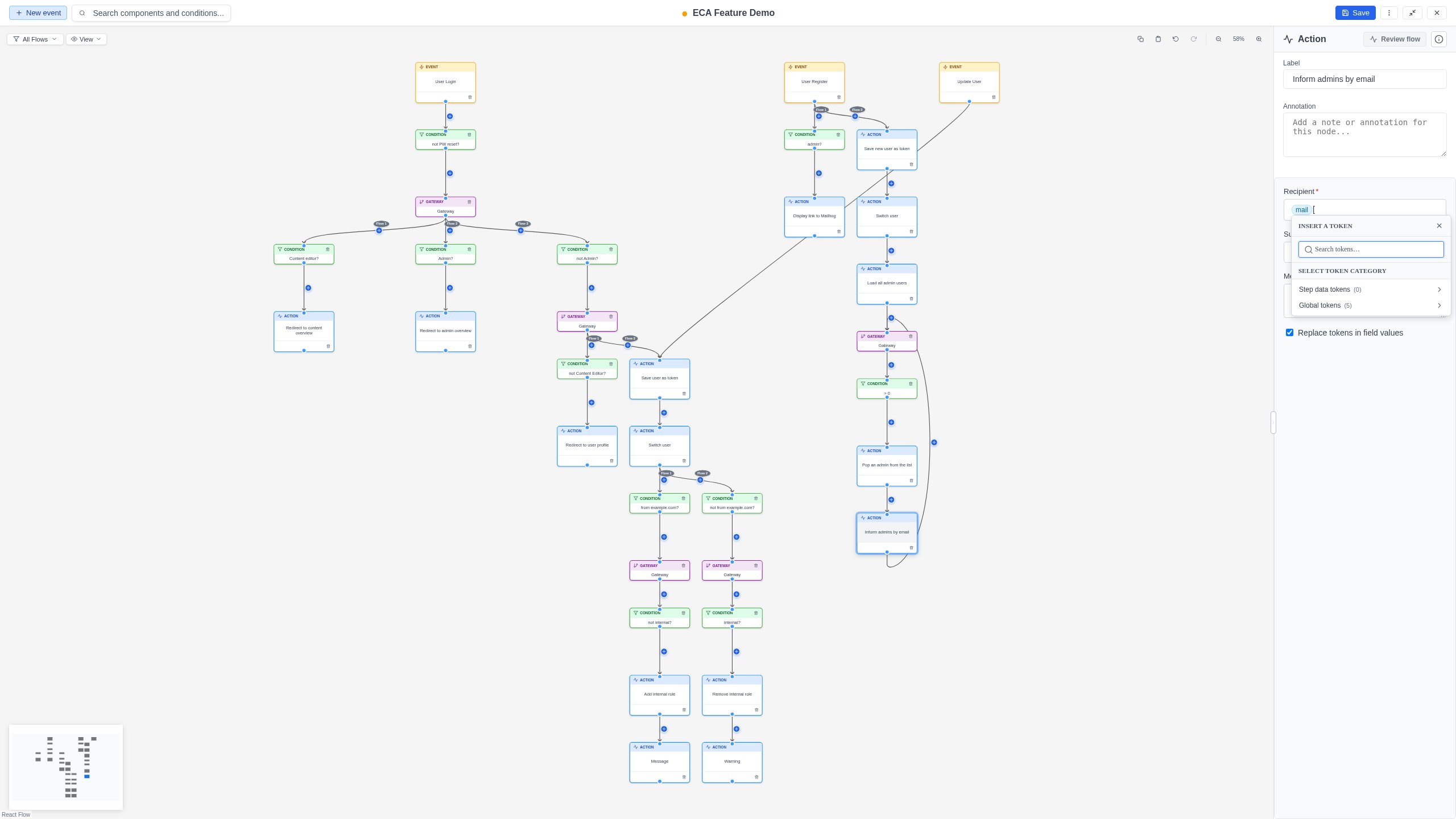This screenshot has height=819, width=1456.
Task: Select the 'Add internal role' action node
Action: [x=660, y=695]
